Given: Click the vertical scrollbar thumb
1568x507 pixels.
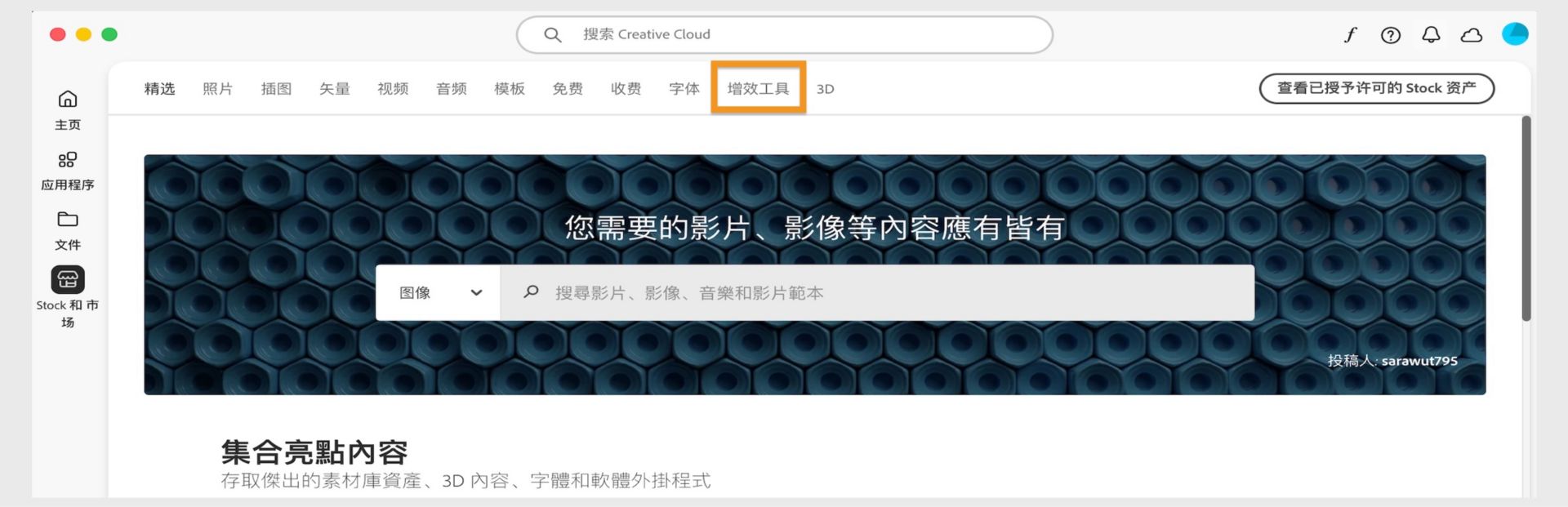Looking at the screenshot, I should 1526,218.
